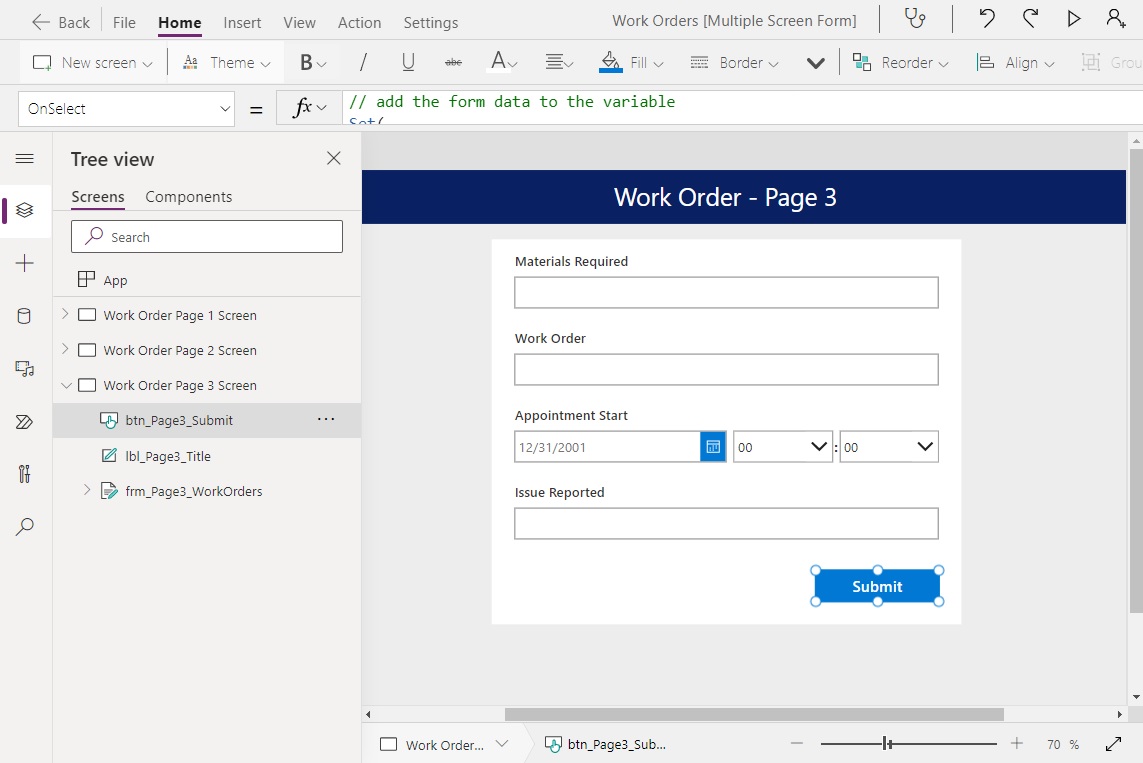Preview the app with the play button
Viewport: 1143px width, 763px height.
pyautogui.click(x=1072, y=19)
